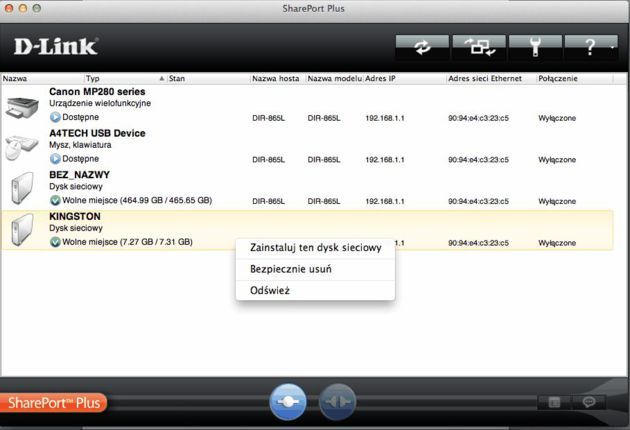The width and height of the screenshot is (630, 430).
Task: Open help with the question mark icon
Action: (x=591, y=47)
